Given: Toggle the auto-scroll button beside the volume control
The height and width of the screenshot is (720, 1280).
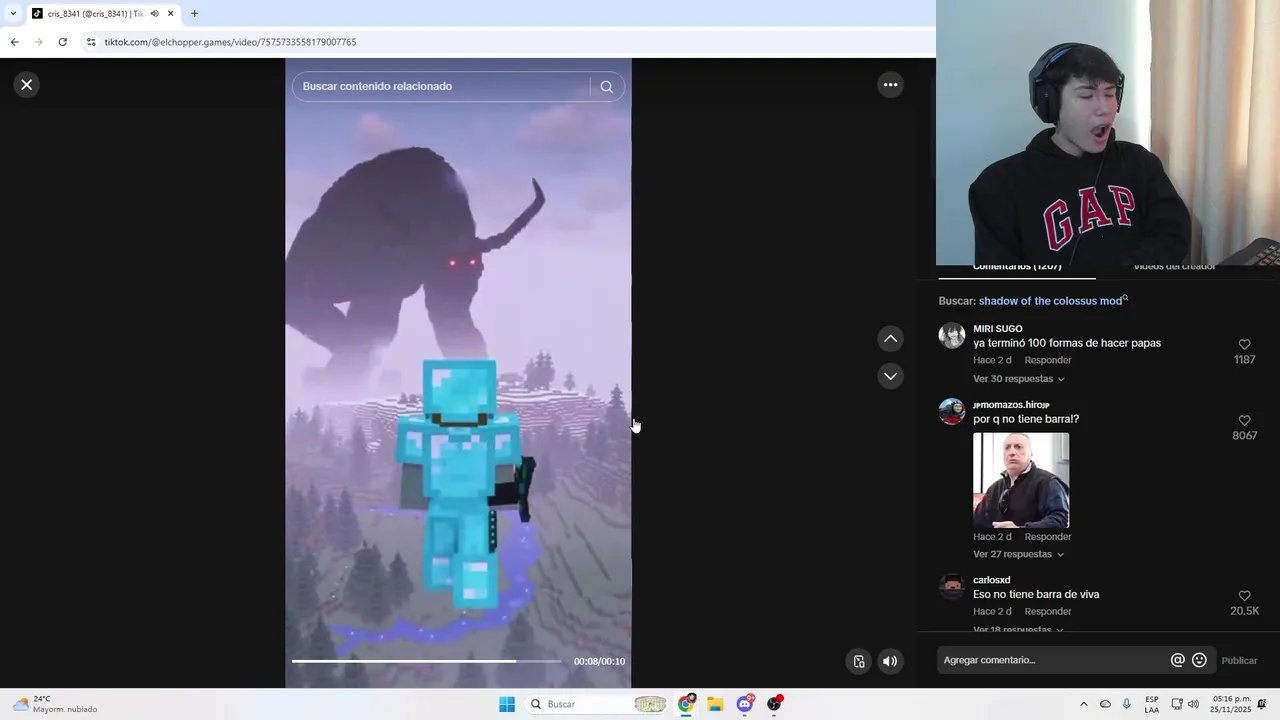Looking at the screenshot, I should coord(858,661).
